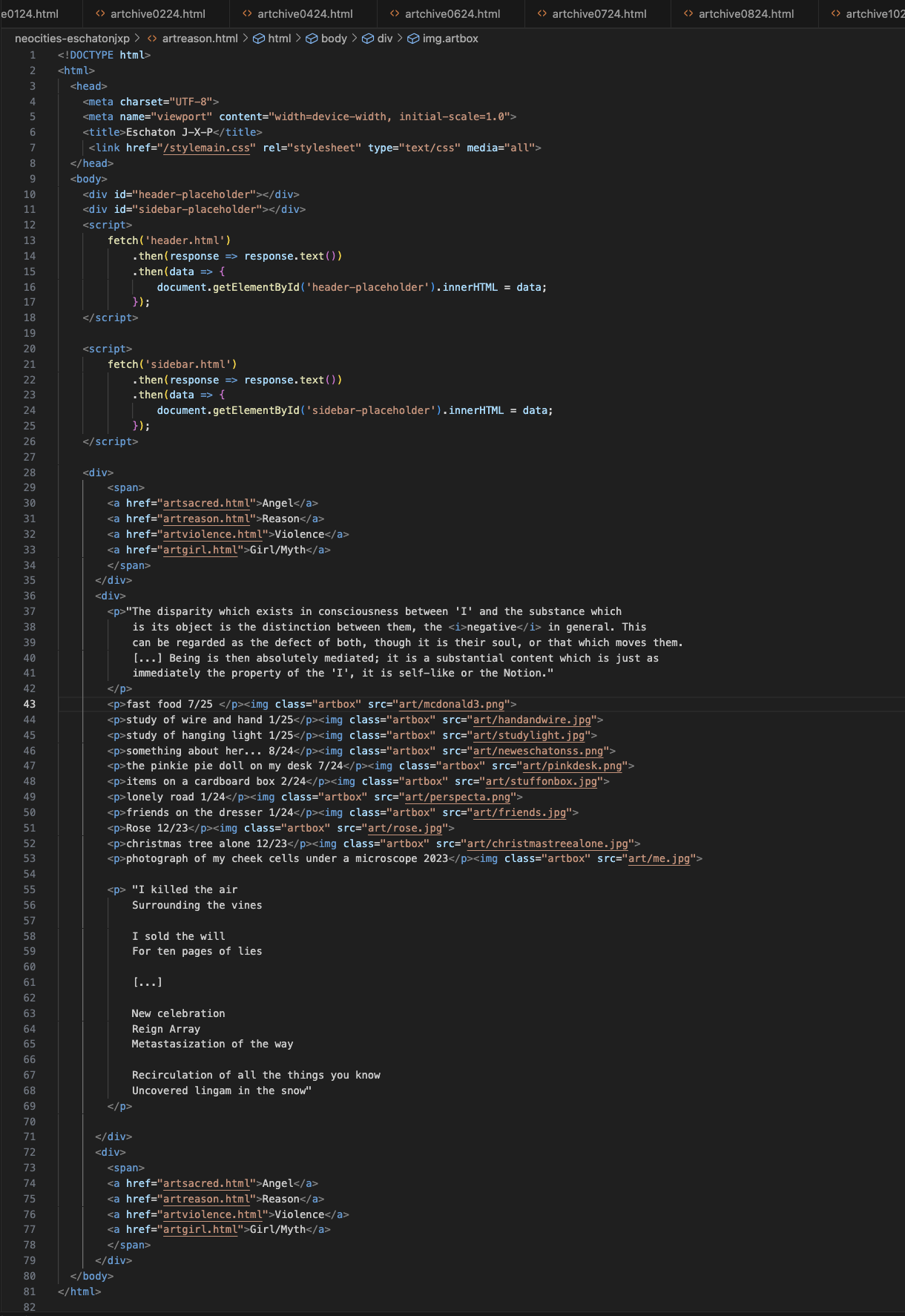Expand the div breadcrumb segment
This screenshot has width=905, height=1316.
[x=384, y=39]
